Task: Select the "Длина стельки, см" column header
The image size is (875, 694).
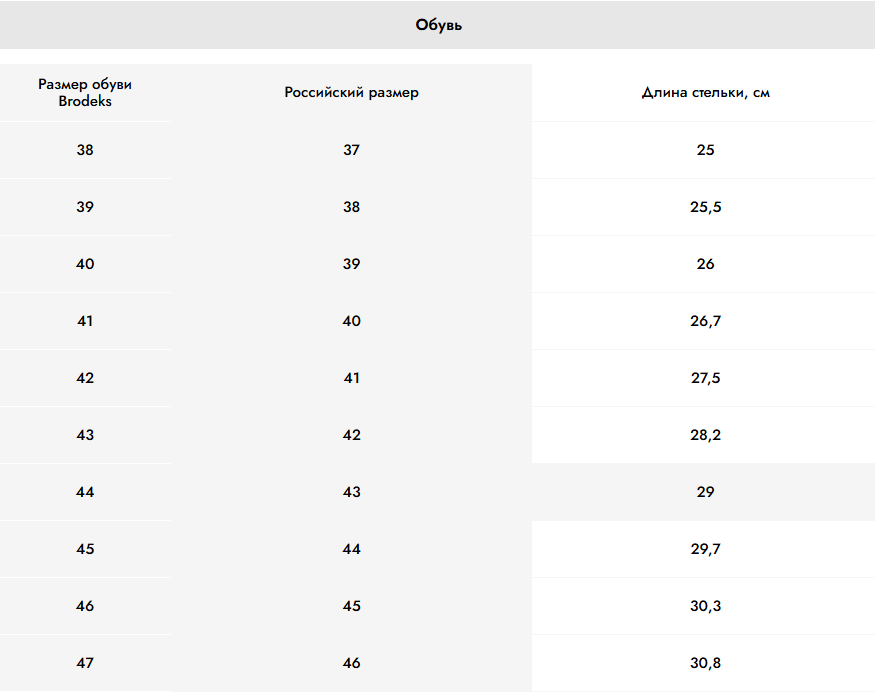Action: point(705,93)
